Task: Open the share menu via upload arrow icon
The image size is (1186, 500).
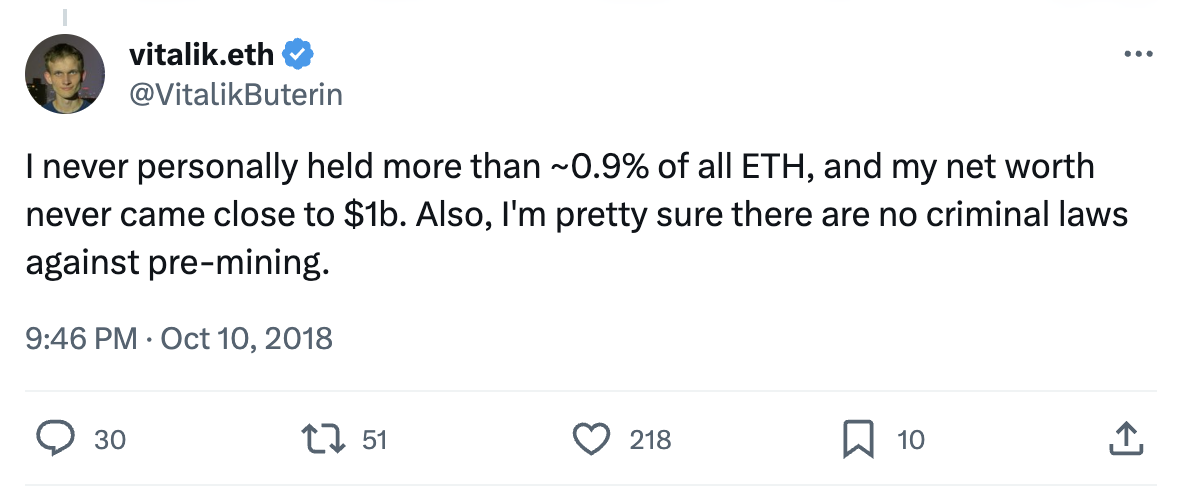Action: pyautogui.click(x=1125, y=439)
